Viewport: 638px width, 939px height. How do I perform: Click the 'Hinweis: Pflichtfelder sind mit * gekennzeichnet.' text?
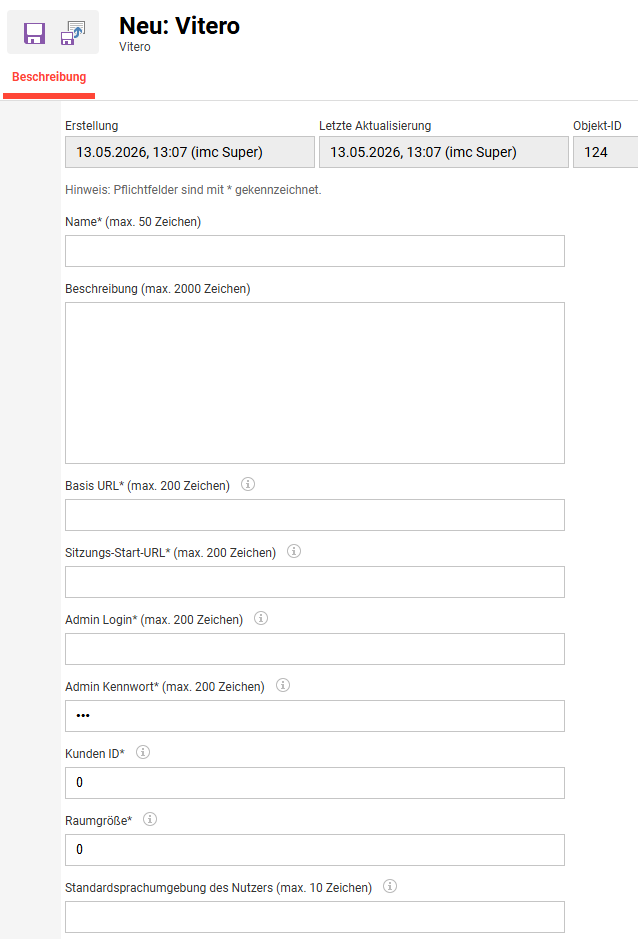pyautogui.click(x=193, y=190)
